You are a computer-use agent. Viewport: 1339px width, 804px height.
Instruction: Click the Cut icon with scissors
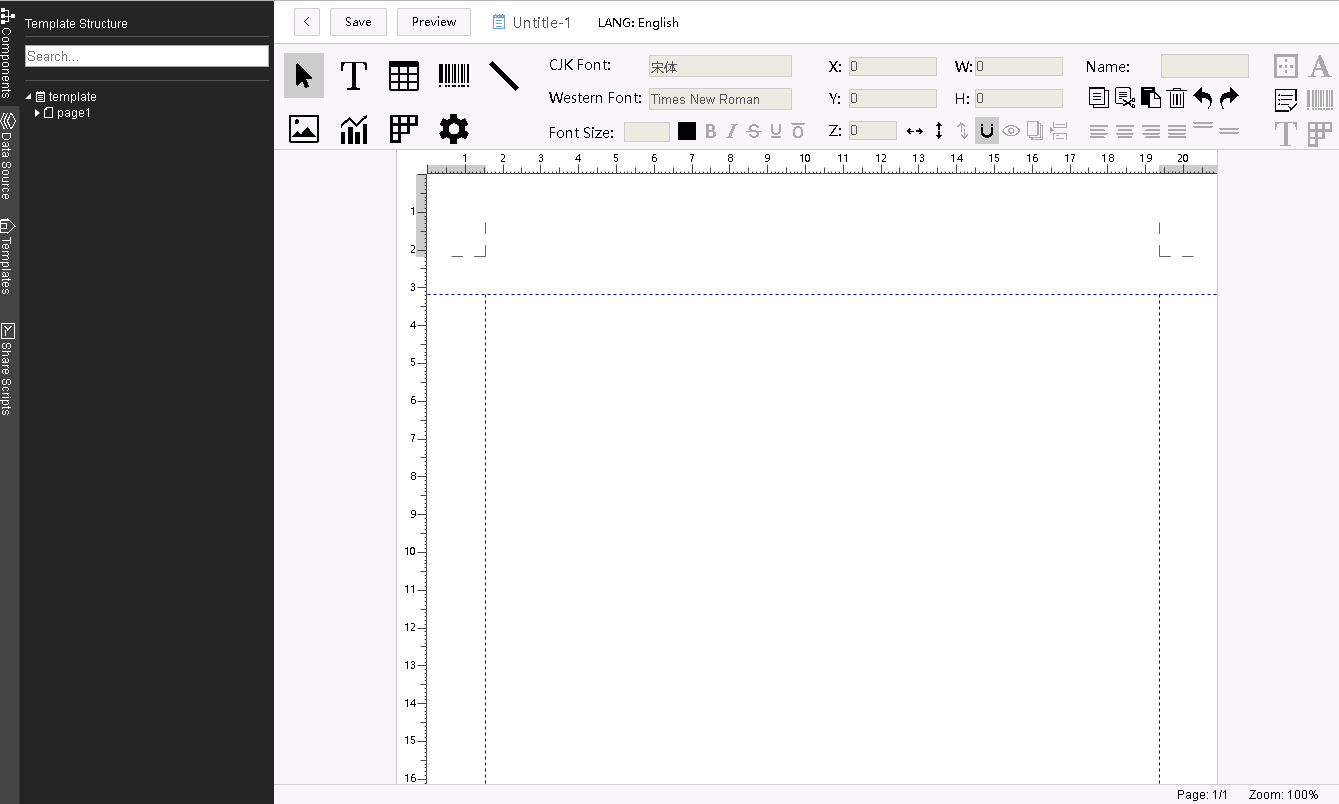click(x=1125, y=98)
